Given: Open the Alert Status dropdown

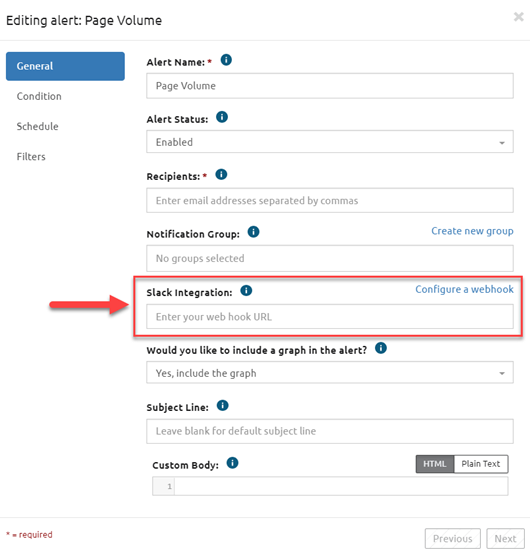Looking at the screenshot, I should coord(330,142).
